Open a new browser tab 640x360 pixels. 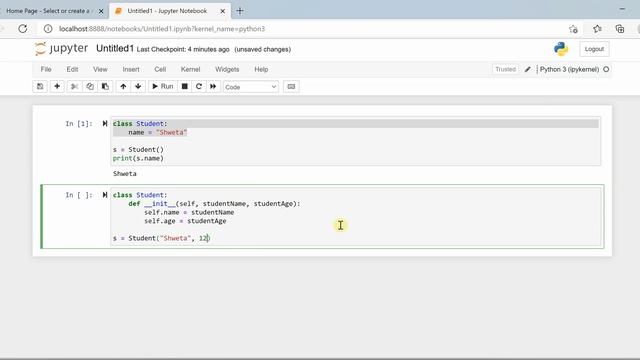[240, 11]
